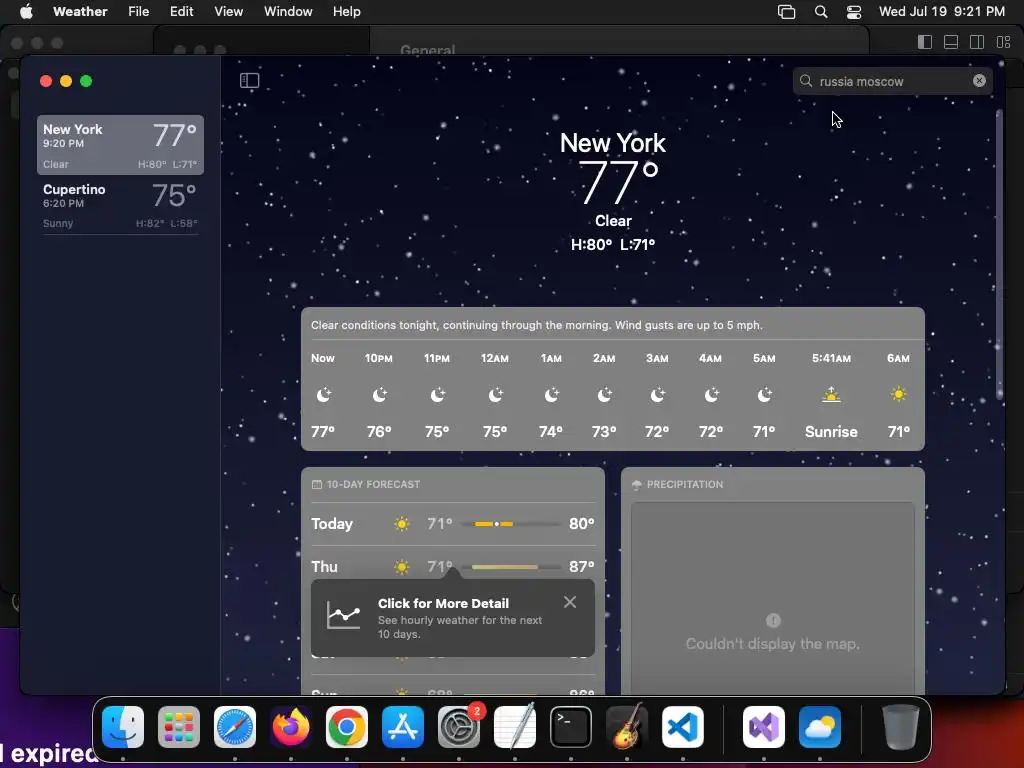Click Today's sunny icon in forecast
This screenshot has height=768, width=1024.
click(x=402, y=524)
